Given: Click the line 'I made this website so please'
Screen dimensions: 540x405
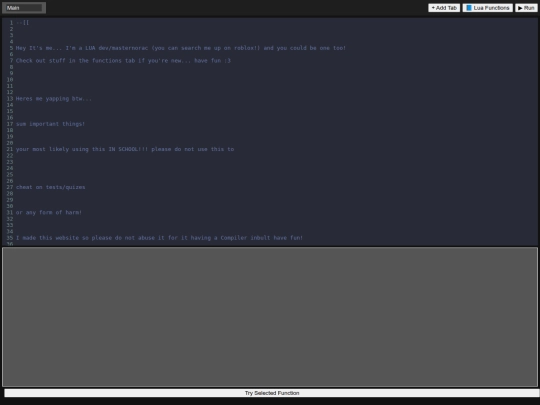Looking at the screenshot, I should pyautogui.click(x=159, y=238).
